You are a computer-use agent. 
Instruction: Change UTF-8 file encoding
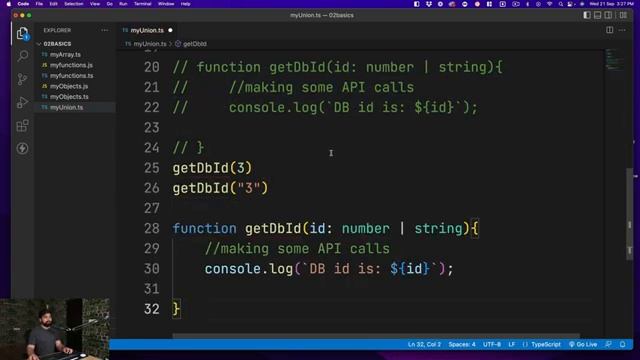pos(492,344)
